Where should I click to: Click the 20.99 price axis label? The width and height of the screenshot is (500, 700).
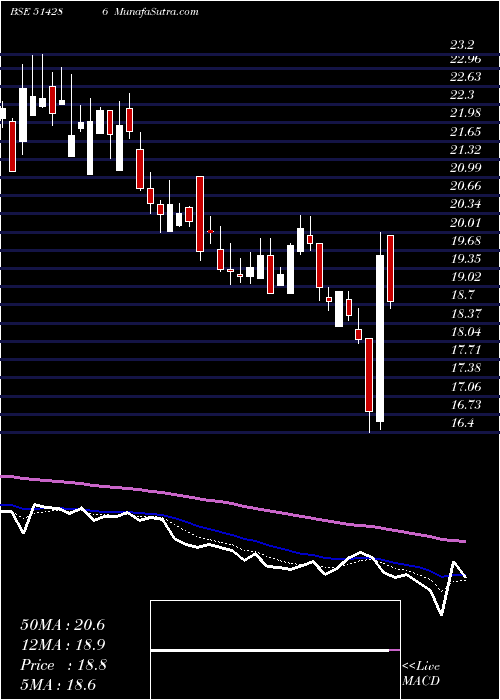pyautogui.click(x=465, y=168)
